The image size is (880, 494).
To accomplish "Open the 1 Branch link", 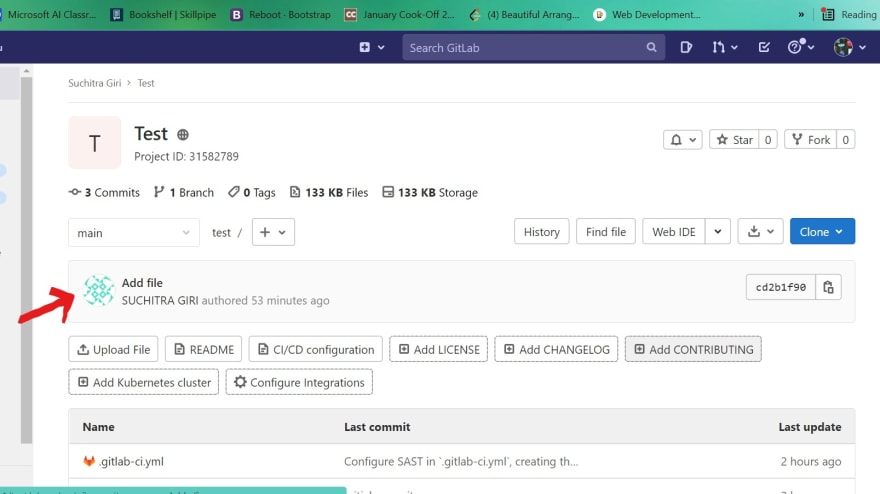I will [x=184, y=193].
